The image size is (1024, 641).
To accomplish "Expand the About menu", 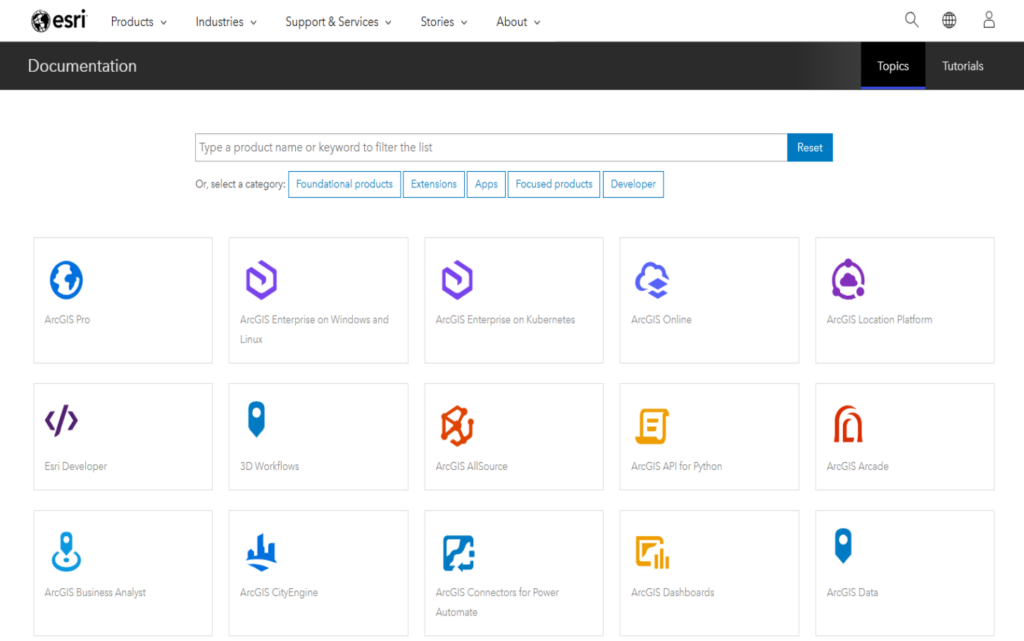I will click(518, 22).
